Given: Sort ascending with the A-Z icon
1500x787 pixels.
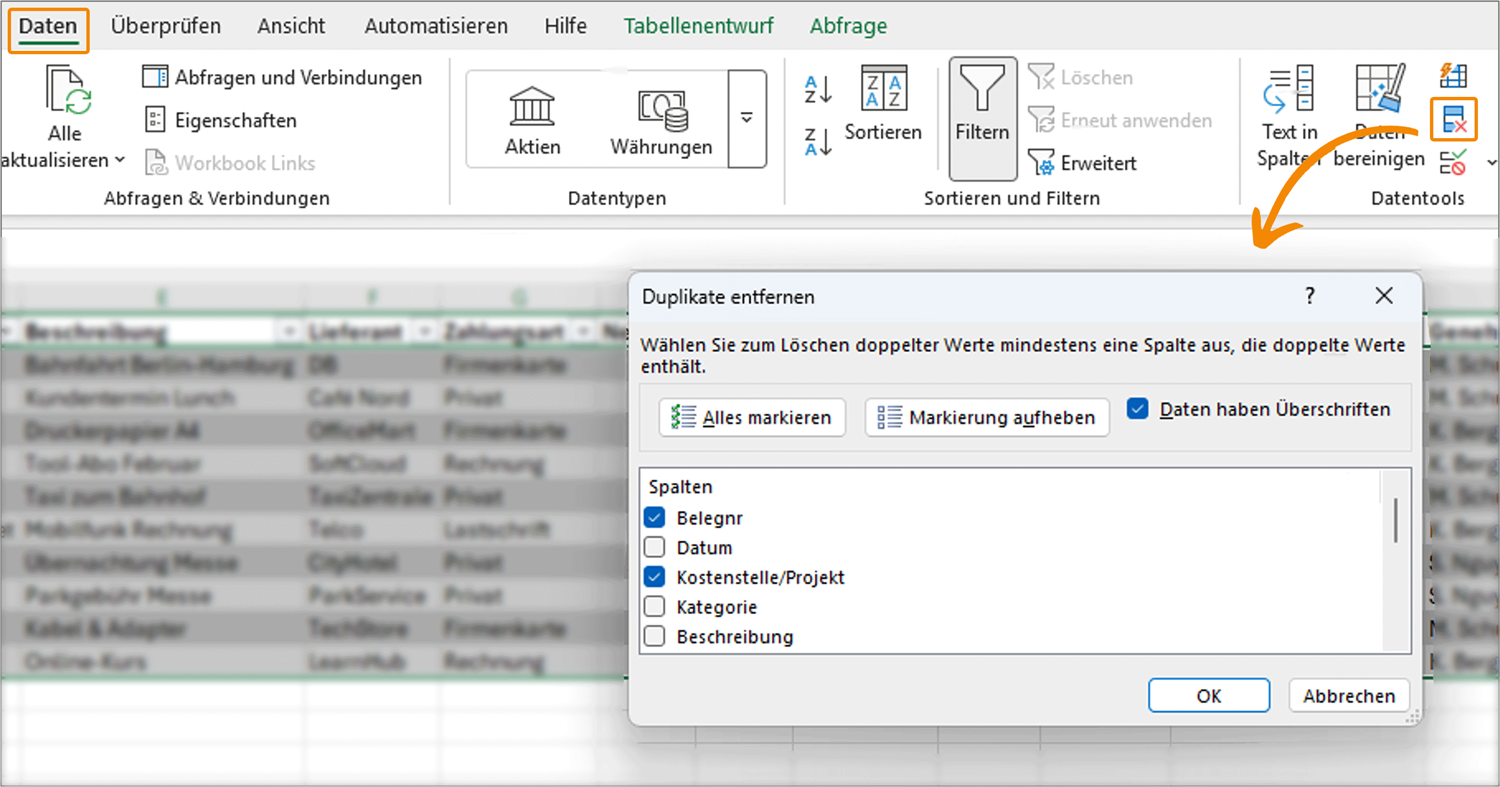Looking at the screenshot, I should [818, 90].
